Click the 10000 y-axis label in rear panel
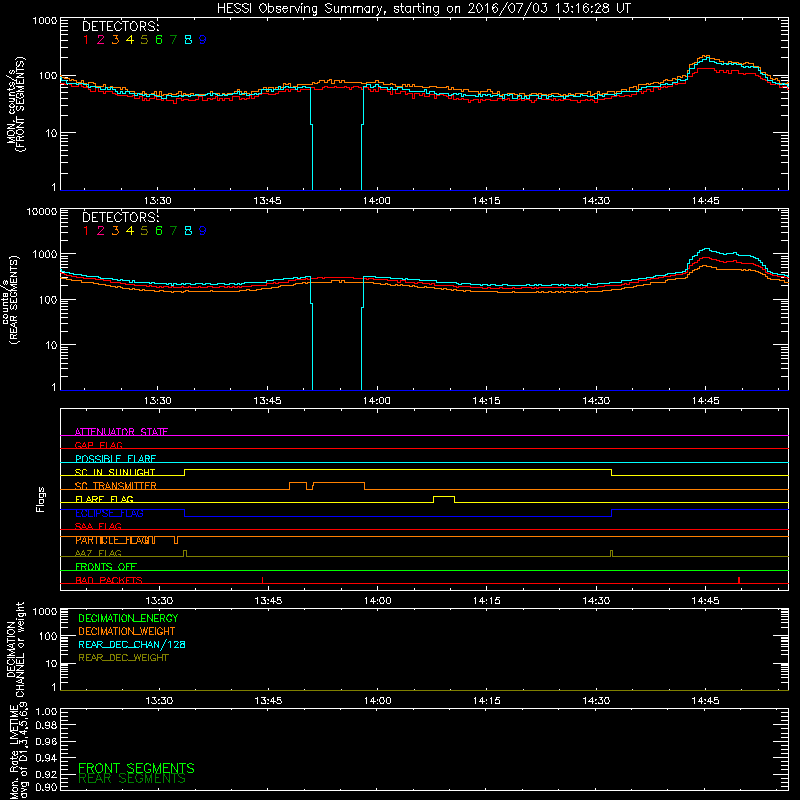 pyautogui.click(x=42, y=211)
